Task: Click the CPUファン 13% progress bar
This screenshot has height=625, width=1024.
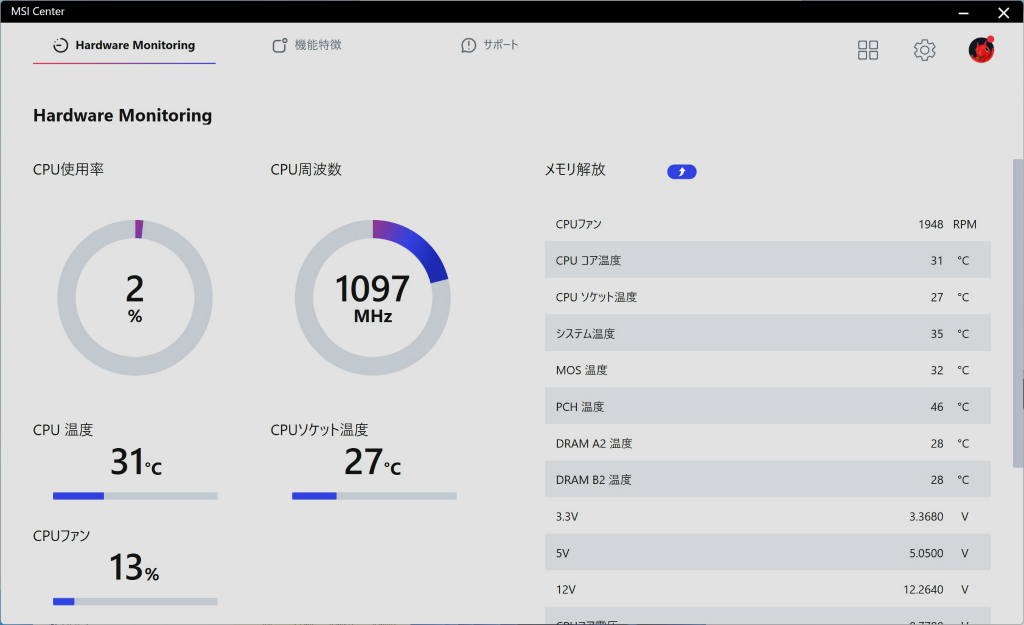Action: pos(135,601)
